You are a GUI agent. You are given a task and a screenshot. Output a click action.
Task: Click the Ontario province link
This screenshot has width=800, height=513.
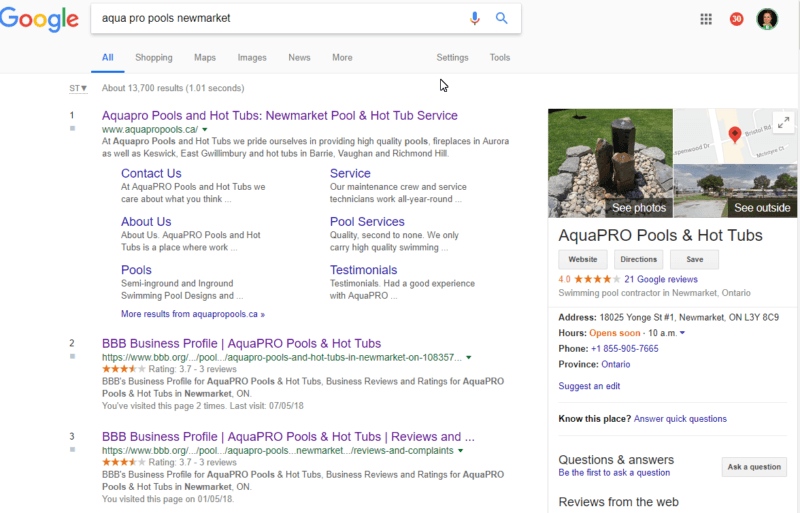(615, 364)
